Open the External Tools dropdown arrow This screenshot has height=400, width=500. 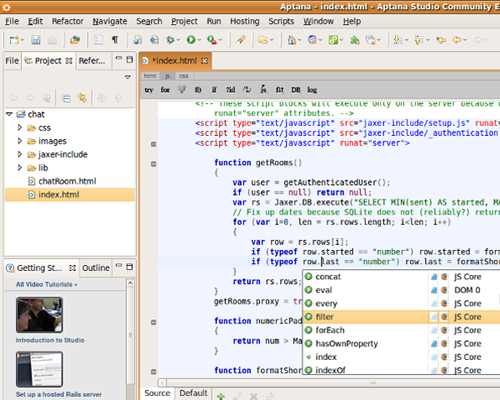pyautogui.click(x=220, y=40)
